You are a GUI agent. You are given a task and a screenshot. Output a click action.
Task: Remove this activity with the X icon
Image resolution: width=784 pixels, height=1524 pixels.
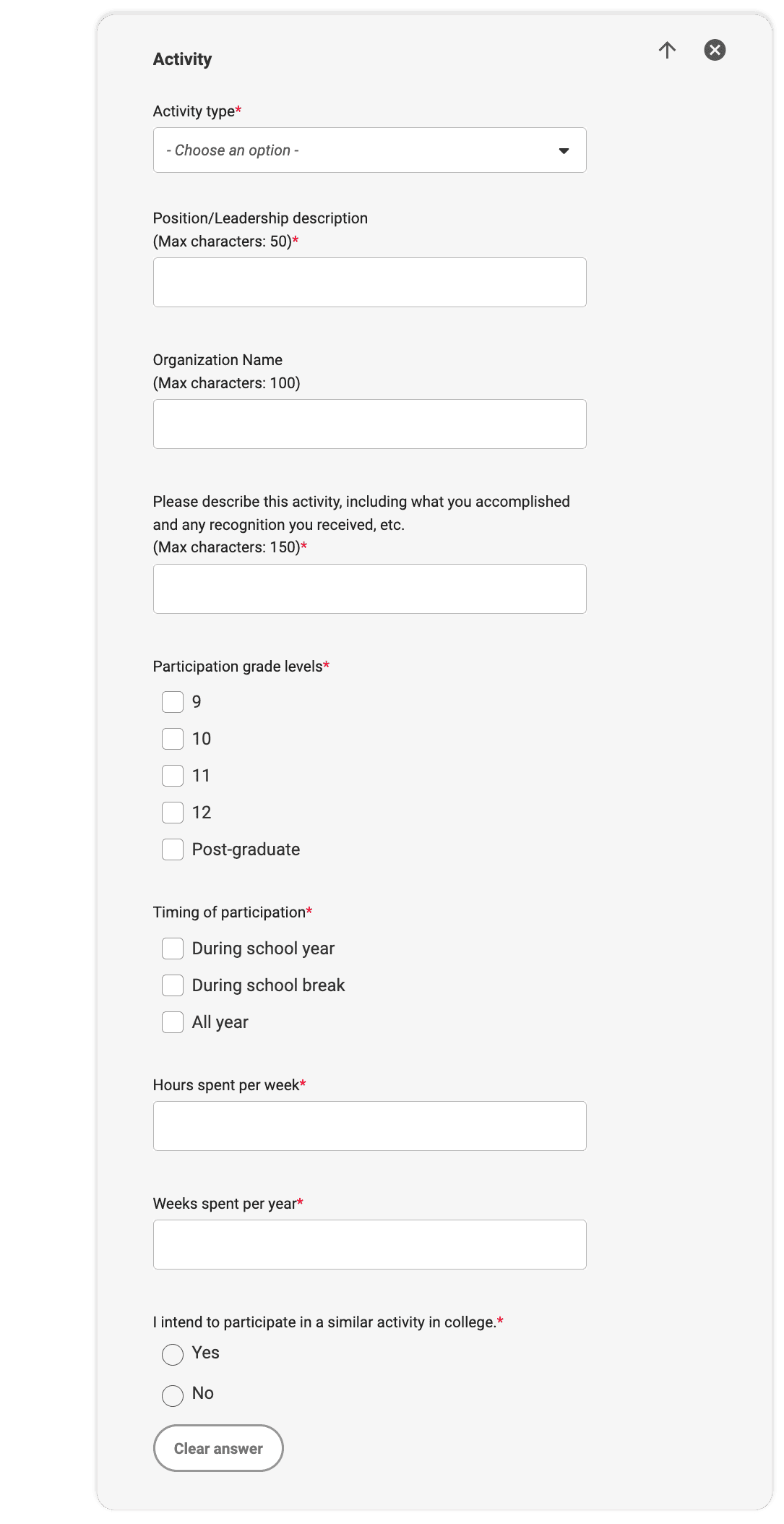tap(715, 50)
